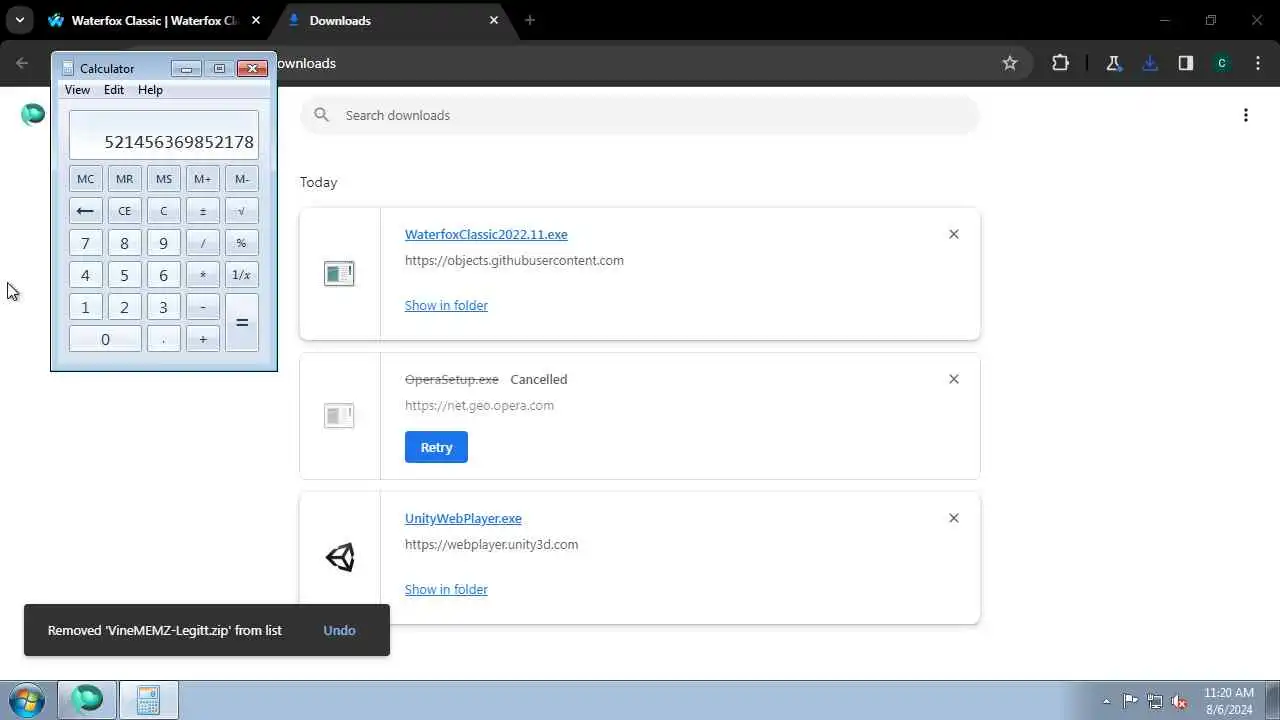Undo removal of VineMEMZ-Legitt.zip

[x=339, y=630]
